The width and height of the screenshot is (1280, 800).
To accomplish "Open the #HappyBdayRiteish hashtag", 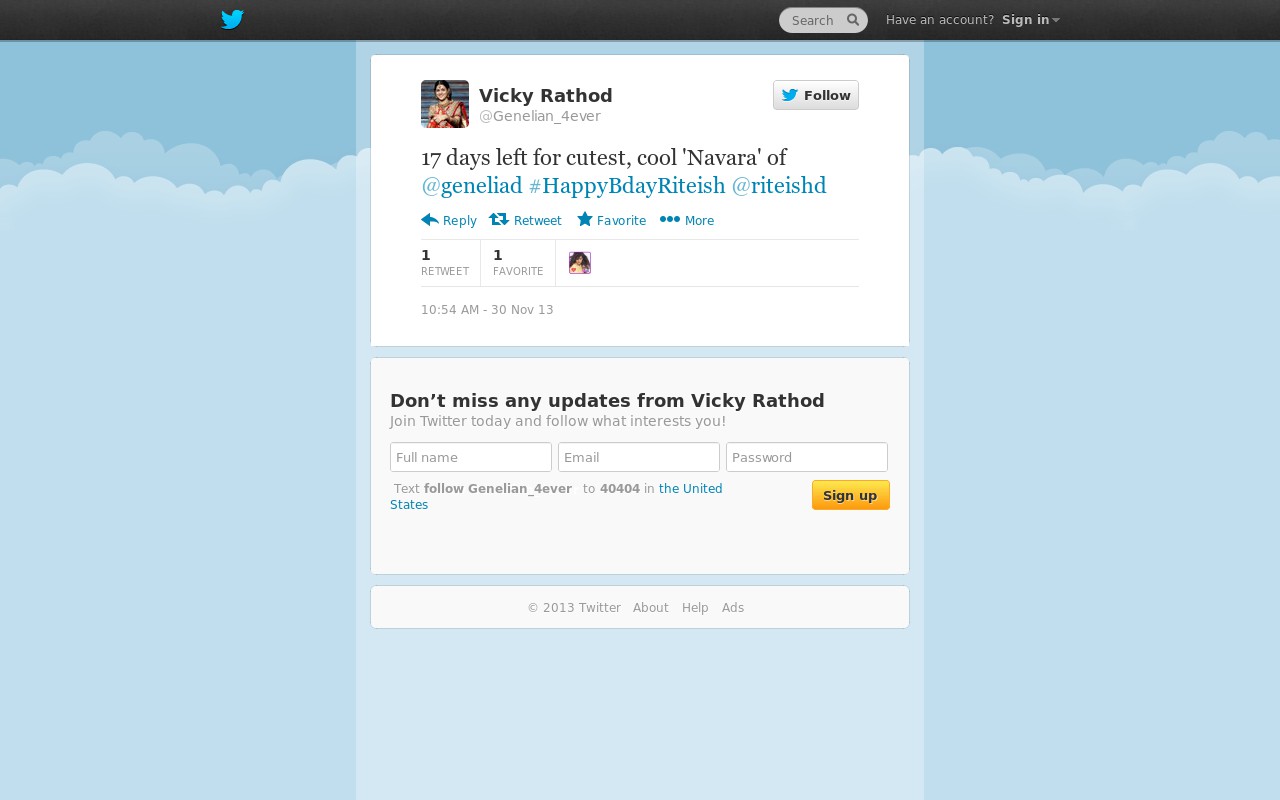I will click(627, 186).
